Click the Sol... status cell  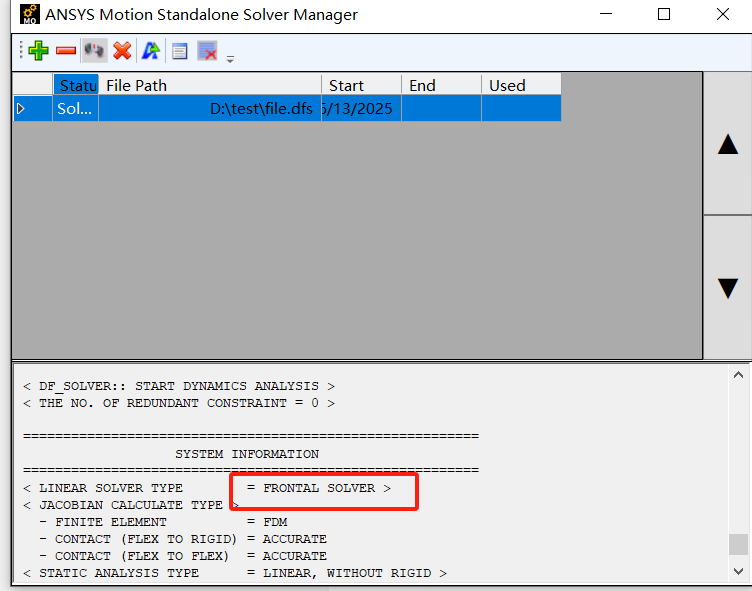75,108
